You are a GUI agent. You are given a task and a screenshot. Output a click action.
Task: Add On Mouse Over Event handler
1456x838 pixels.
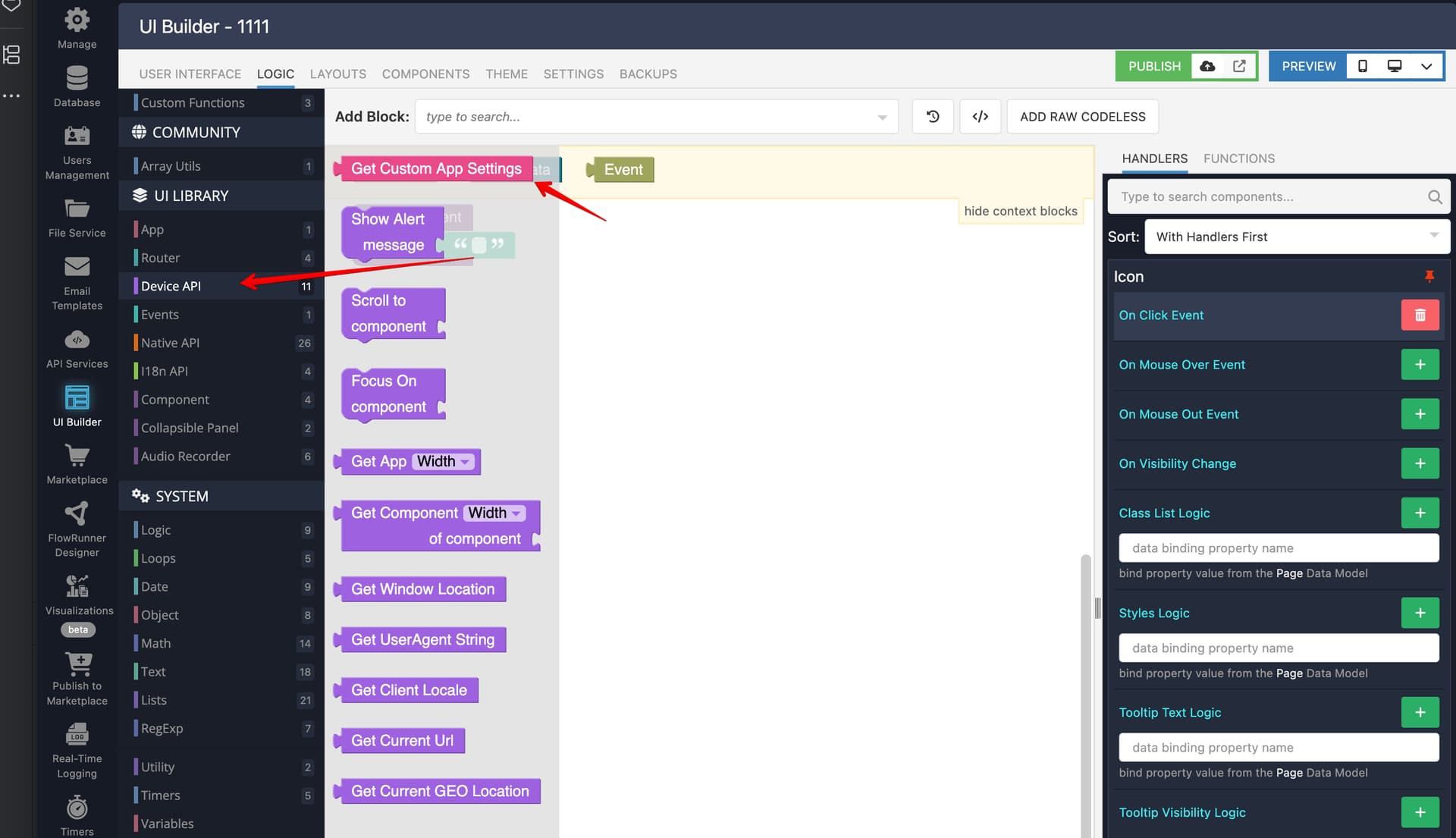click(1420, 365)
